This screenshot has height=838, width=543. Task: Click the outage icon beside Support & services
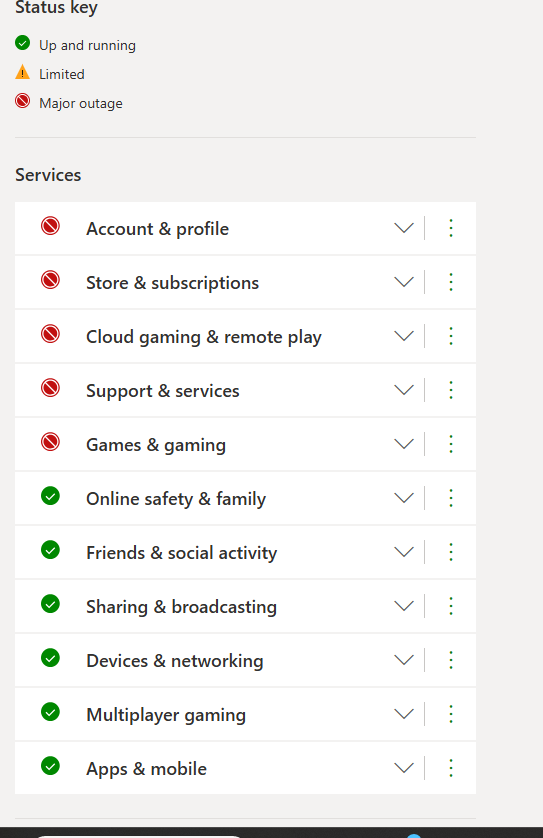tap(50, 388)
